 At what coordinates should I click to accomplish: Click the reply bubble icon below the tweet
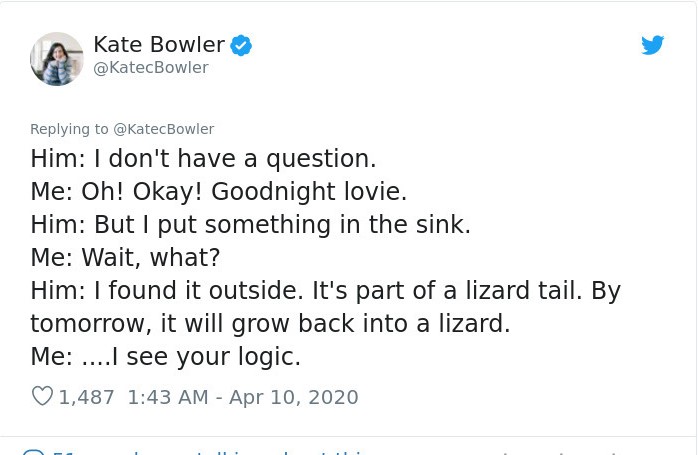coord(33,453)
